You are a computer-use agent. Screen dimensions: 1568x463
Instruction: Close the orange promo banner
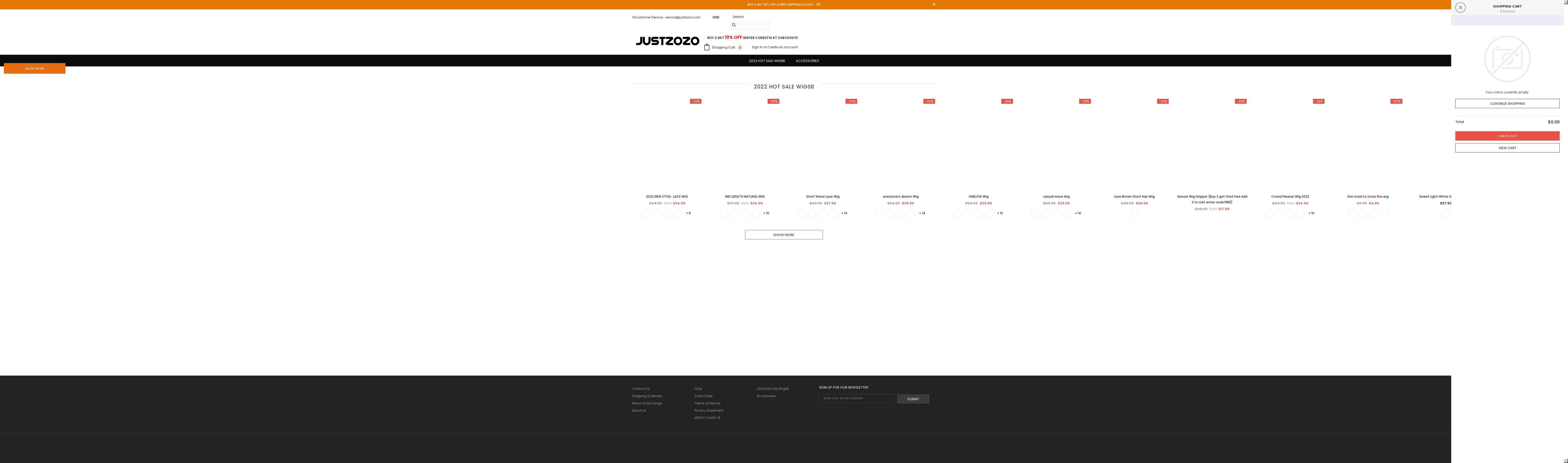pos(934,4)
